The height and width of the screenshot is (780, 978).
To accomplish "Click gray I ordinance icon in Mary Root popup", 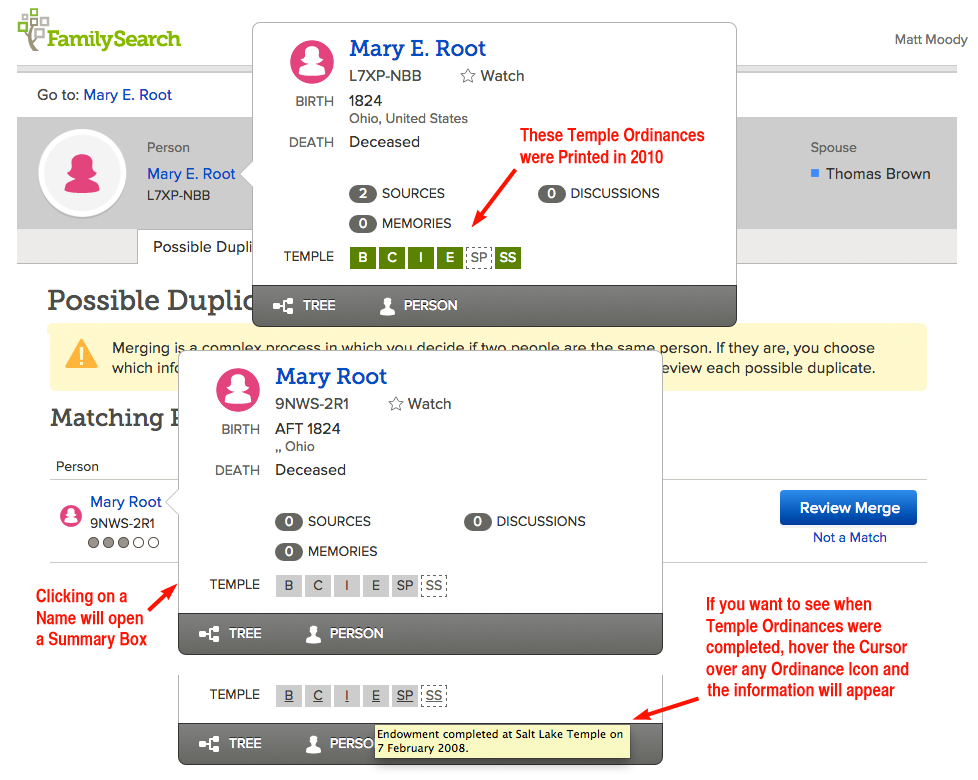I will point(347,585).
